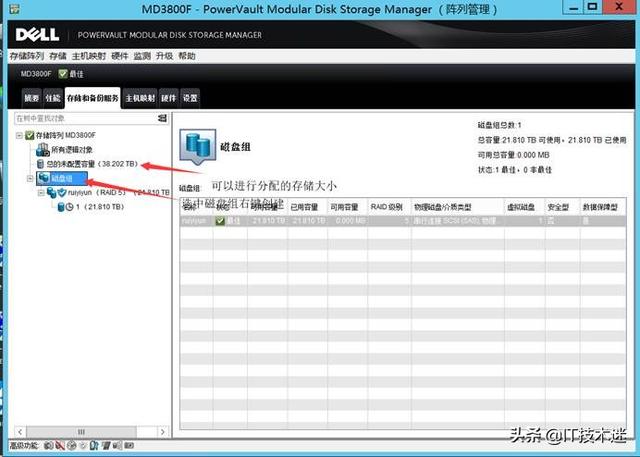
Task: Sort by the 数据保障型 column header
Action: (603, 207)
